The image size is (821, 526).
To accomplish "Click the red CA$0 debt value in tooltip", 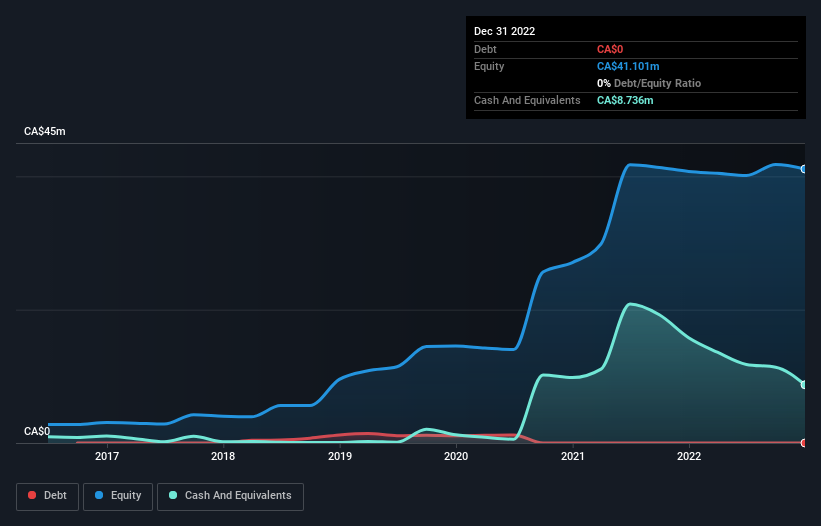I will 610,49.
